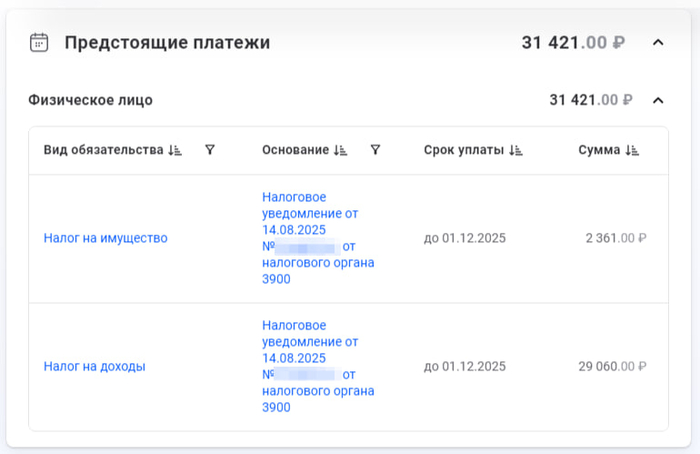This screenshot has height=454, width=700.
Task: Open the filter icon for Основание column
Action: (x=375, y=150)
